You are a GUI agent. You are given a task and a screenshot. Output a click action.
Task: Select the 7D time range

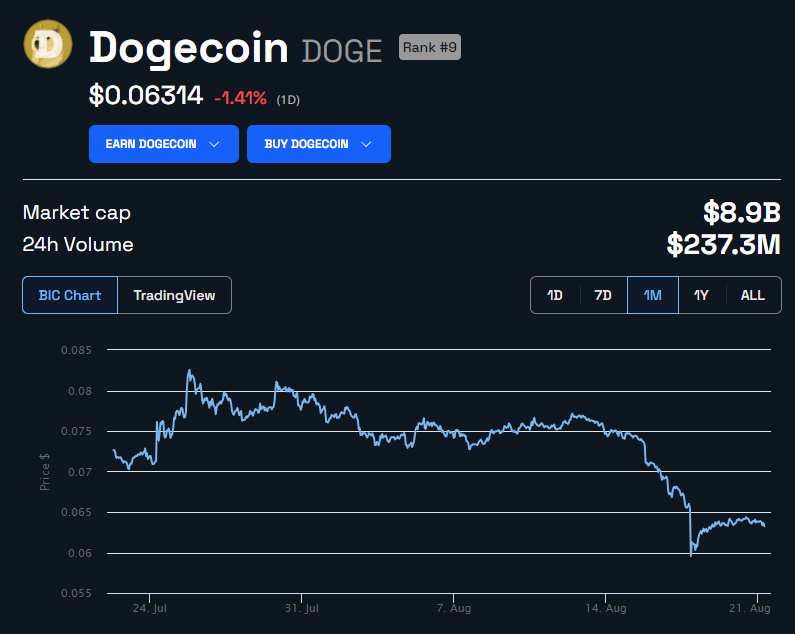click(x=603, y=295)
